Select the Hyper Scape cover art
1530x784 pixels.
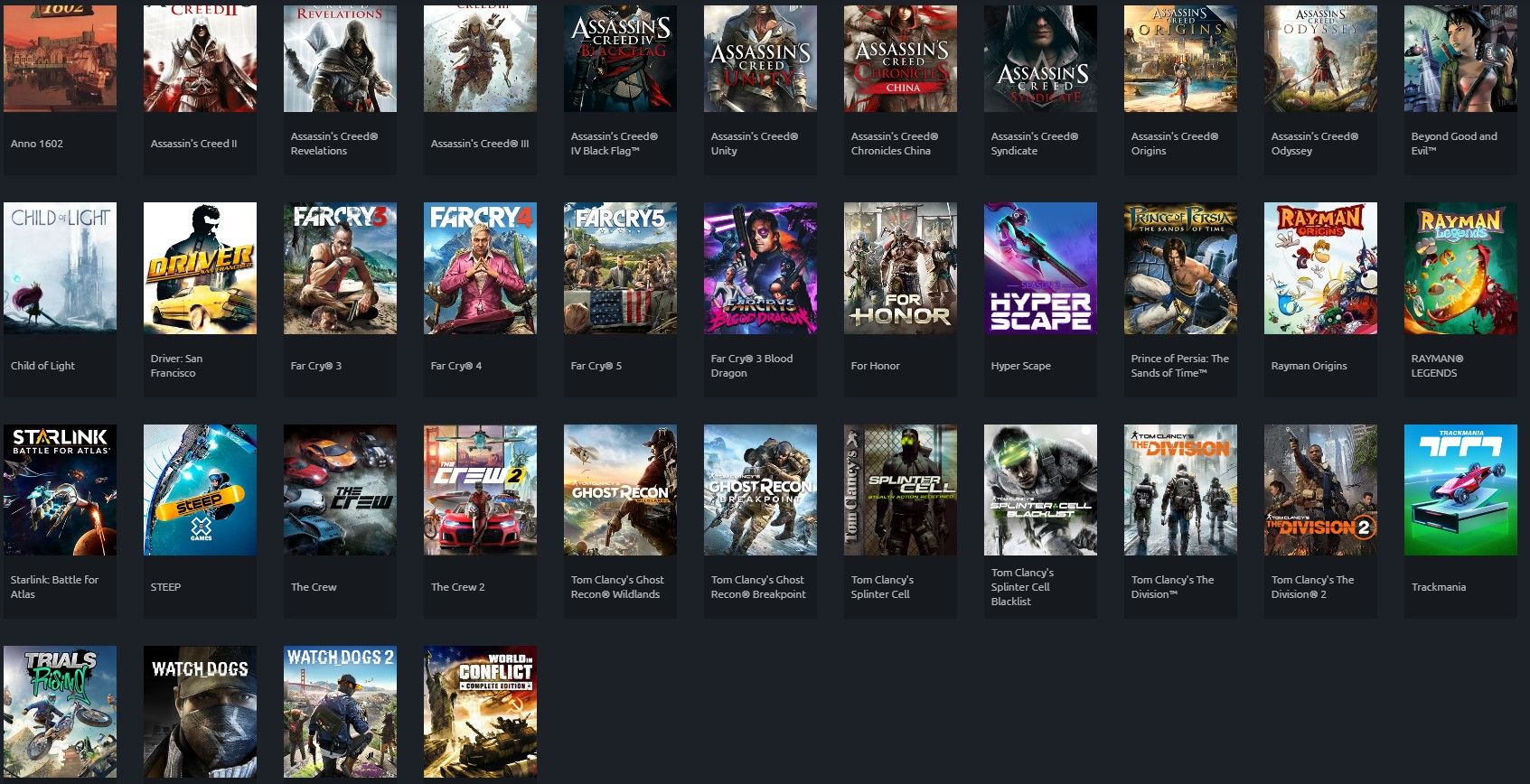tap(1040, 268)
